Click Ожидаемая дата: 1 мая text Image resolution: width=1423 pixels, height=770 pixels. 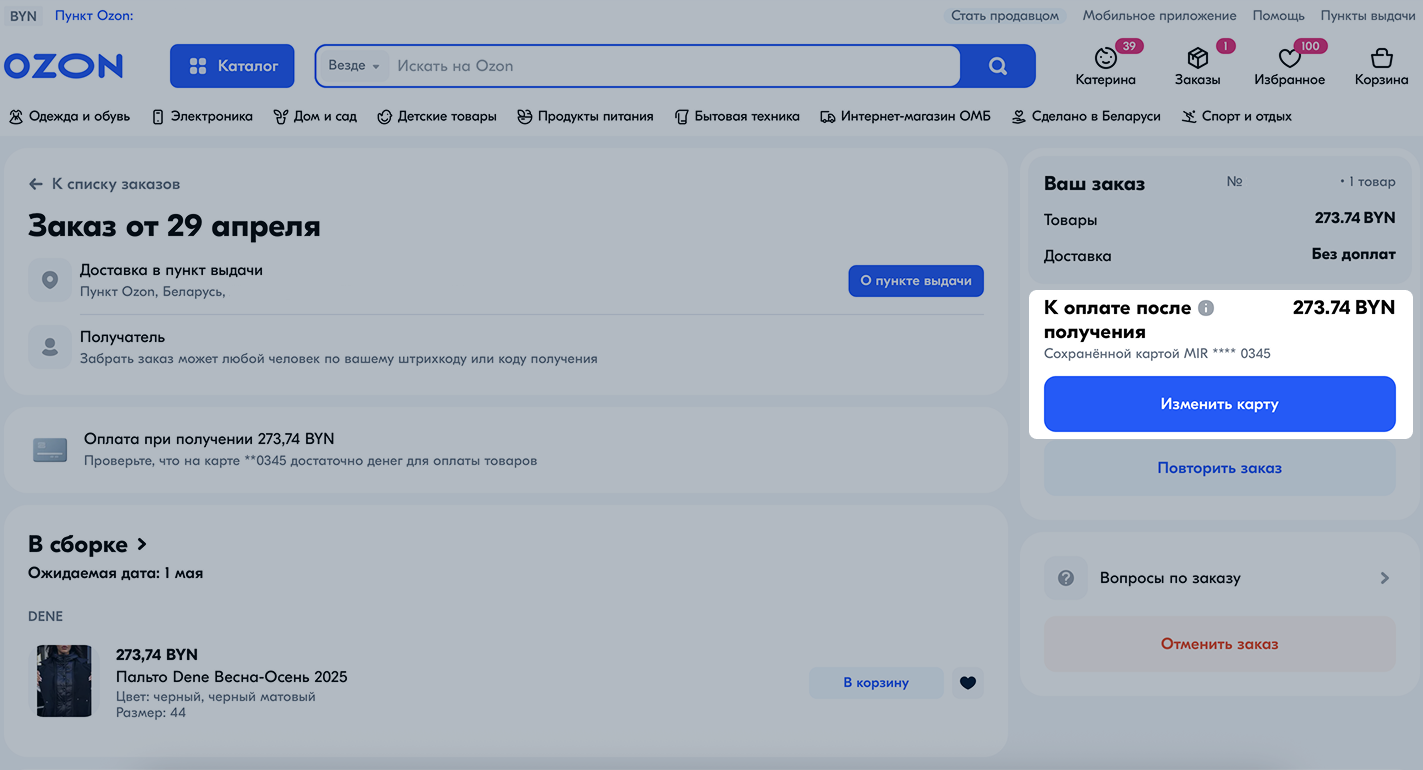[115, 573]
